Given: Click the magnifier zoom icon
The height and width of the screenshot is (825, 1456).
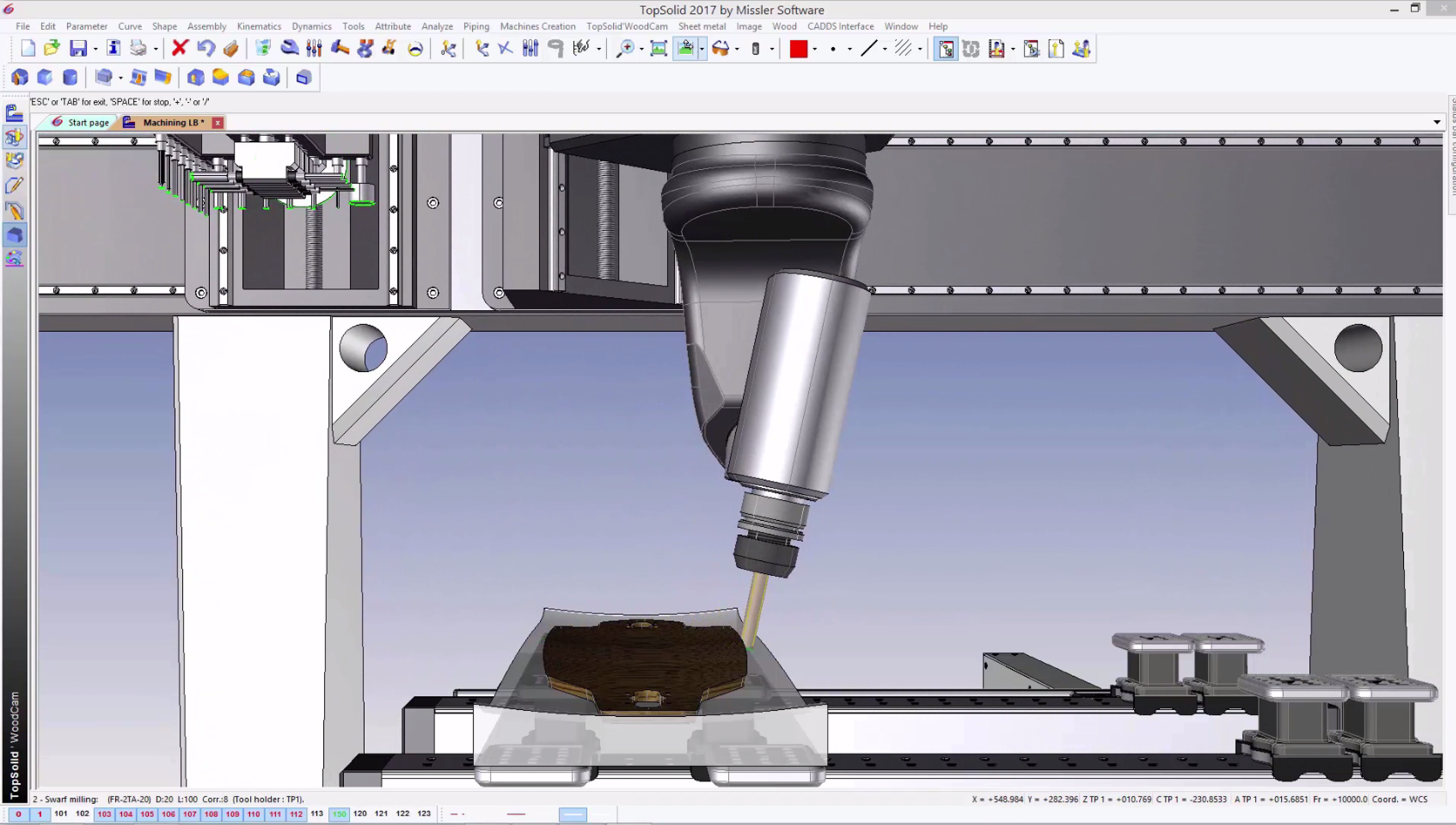Looking at the screenshot, I should pyautogui.click(x=625, y=49).
